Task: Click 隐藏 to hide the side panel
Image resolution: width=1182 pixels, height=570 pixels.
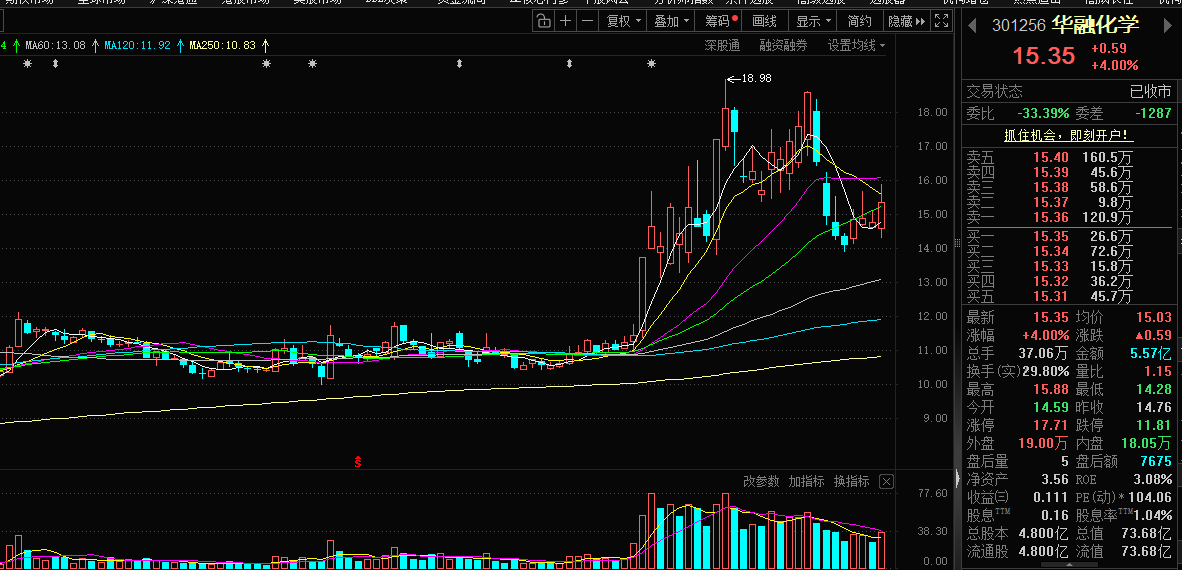Action: (x=905, y=21)
